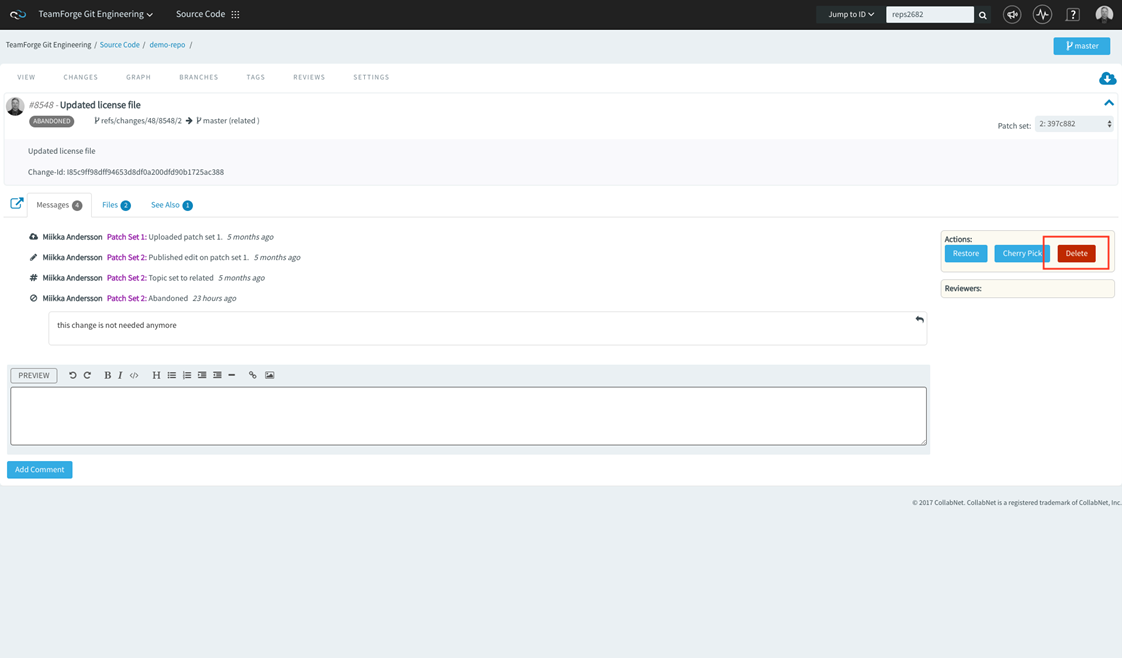Click the redo icon in editor toolbar
This screenshot has width=1122, height=658.
pyautogui.click(x=87, y=375)
